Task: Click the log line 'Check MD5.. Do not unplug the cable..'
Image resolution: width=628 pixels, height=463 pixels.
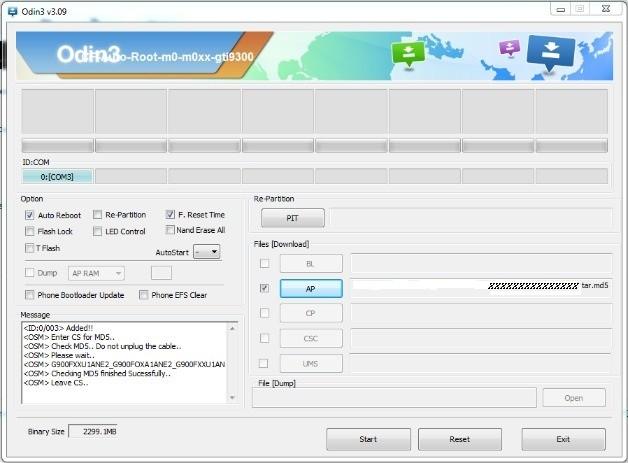Action: pyautogui.click(x=103, y=346)
